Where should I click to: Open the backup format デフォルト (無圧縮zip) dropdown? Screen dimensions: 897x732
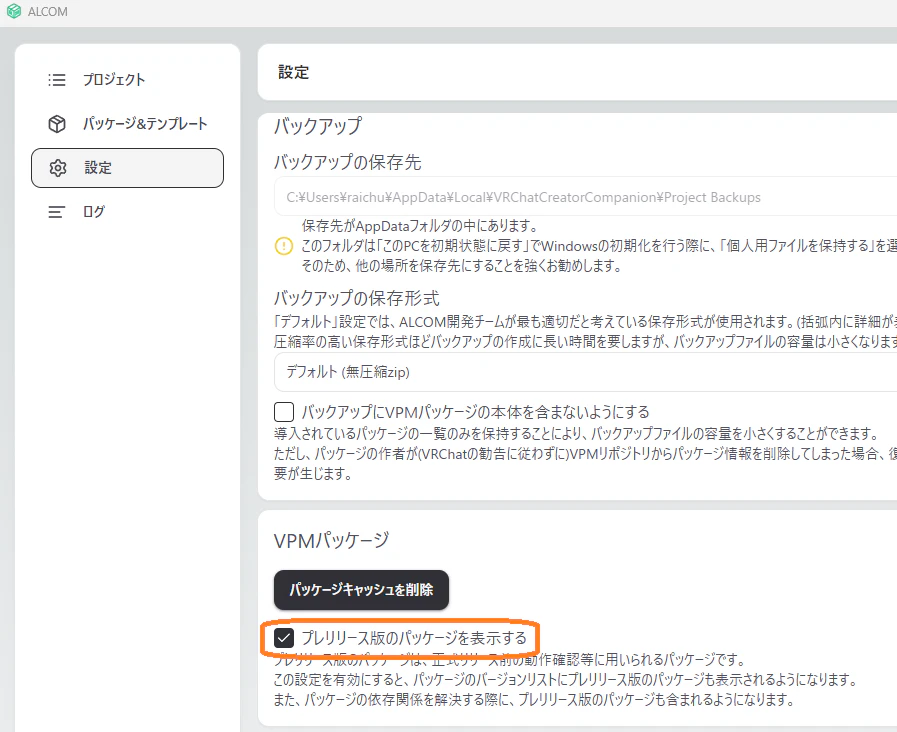coord(585,372)
